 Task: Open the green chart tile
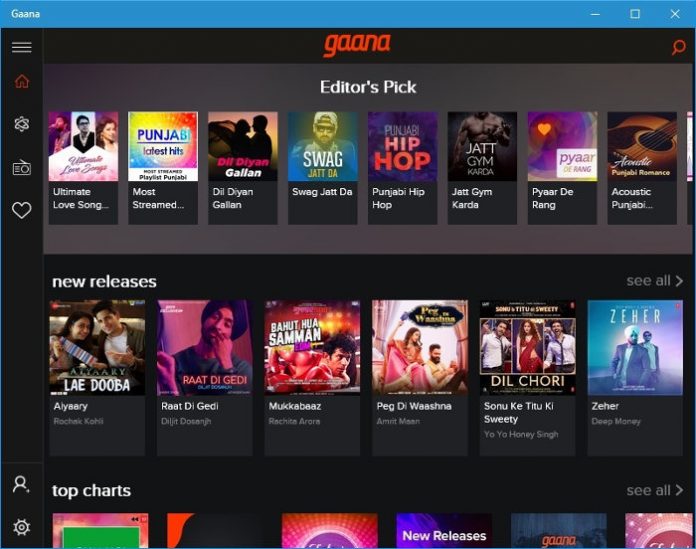[x=100, y=531]
